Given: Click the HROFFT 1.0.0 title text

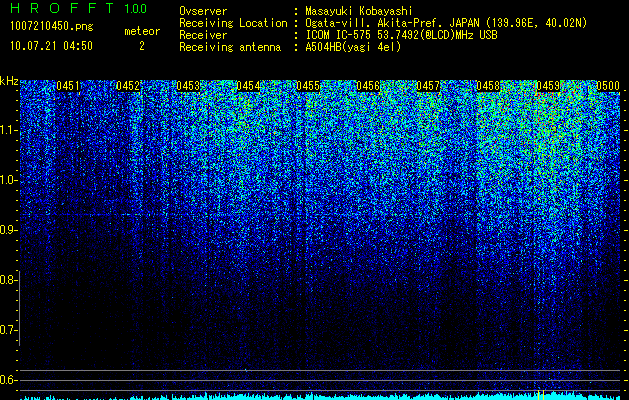Looking at the screenshot, I should 79,8.
